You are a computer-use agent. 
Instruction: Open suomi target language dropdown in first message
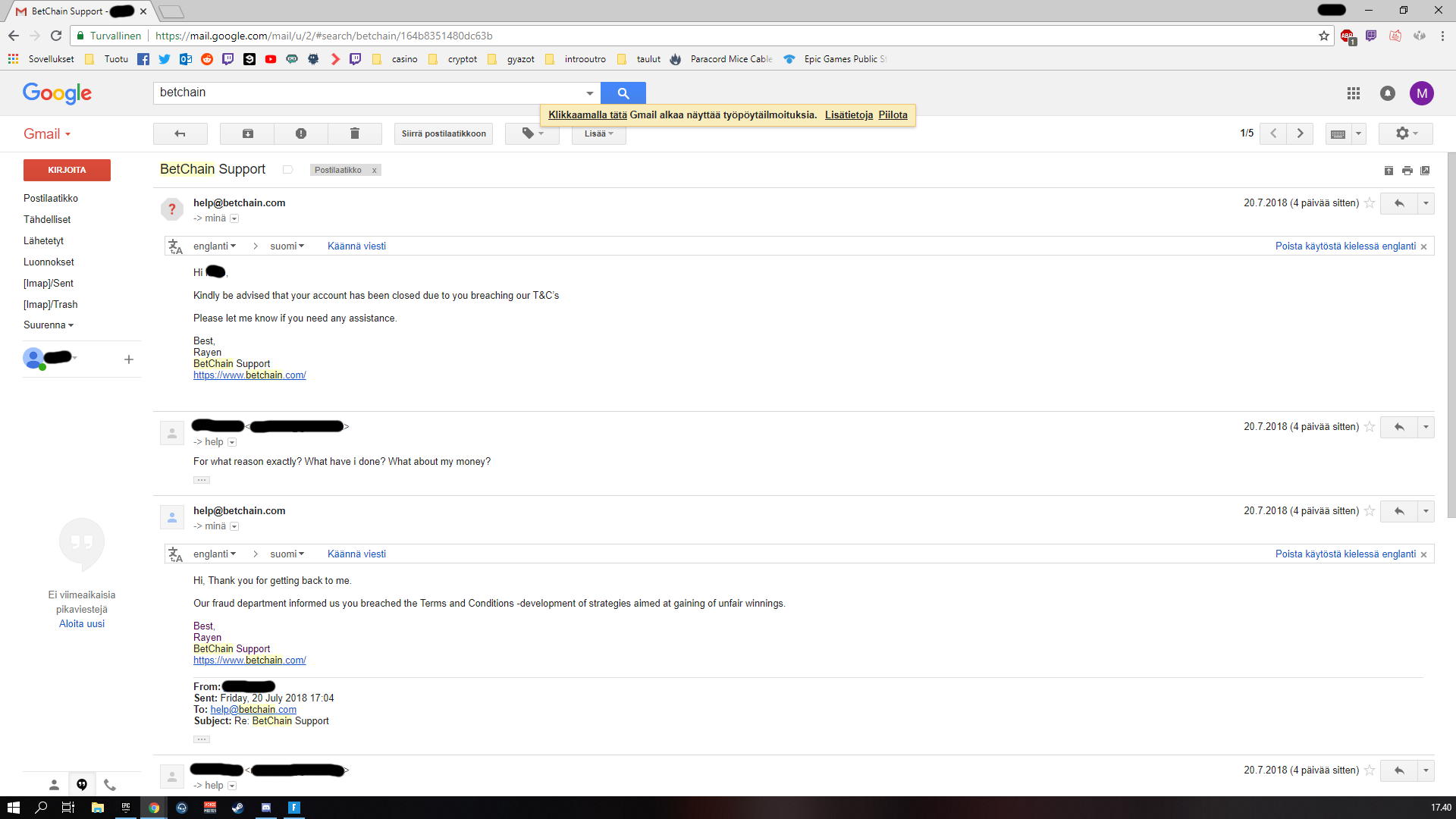tap(287, 246)
